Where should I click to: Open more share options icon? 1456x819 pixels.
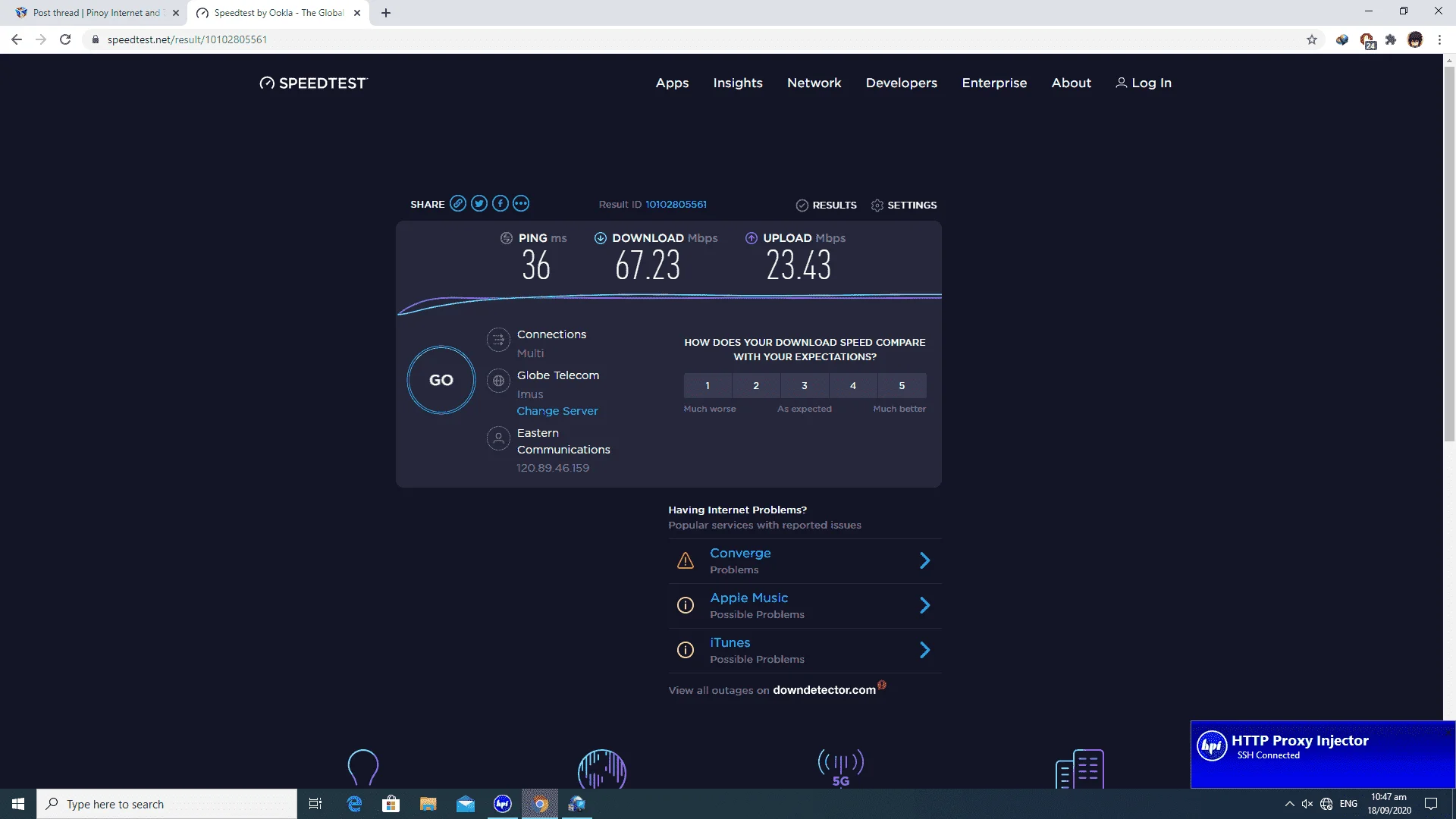(521, 203)
